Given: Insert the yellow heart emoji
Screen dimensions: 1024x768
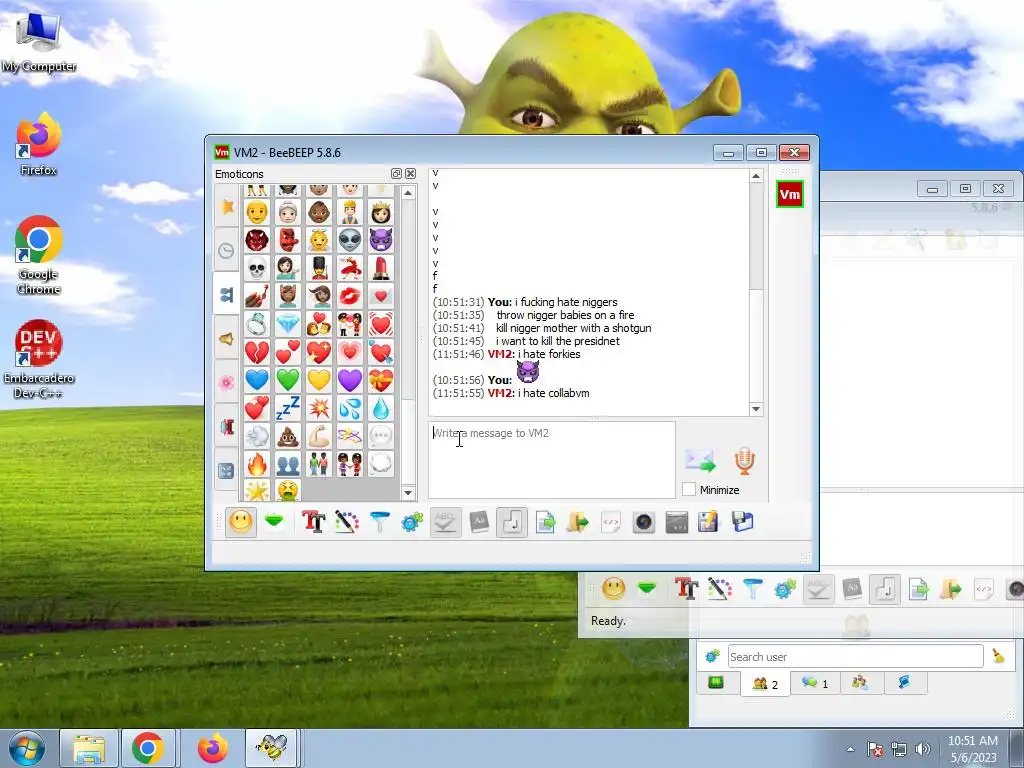Looking at the screenshot, I should [319, 379].
